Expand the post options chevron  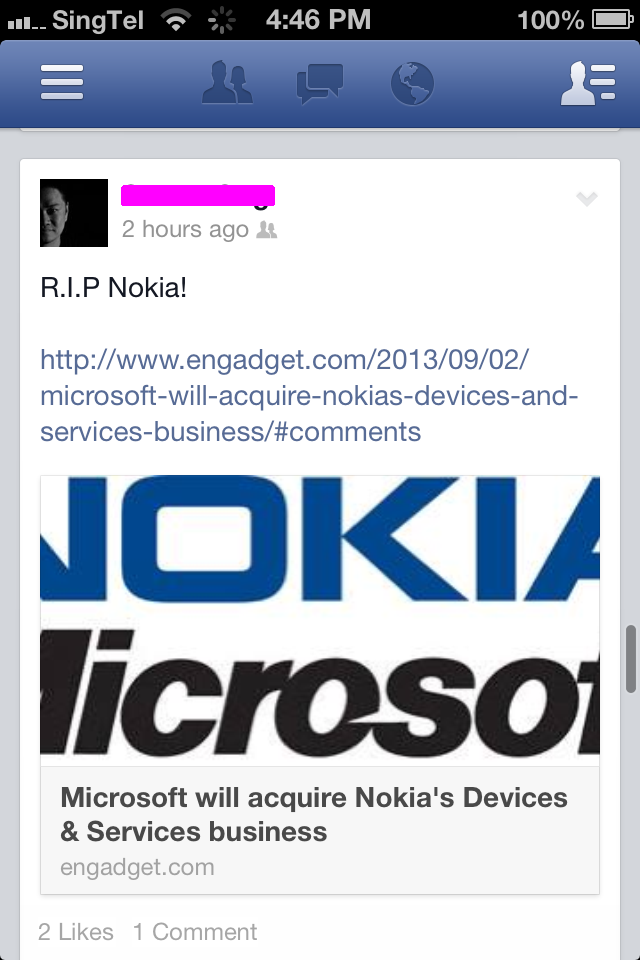[587, 198]
